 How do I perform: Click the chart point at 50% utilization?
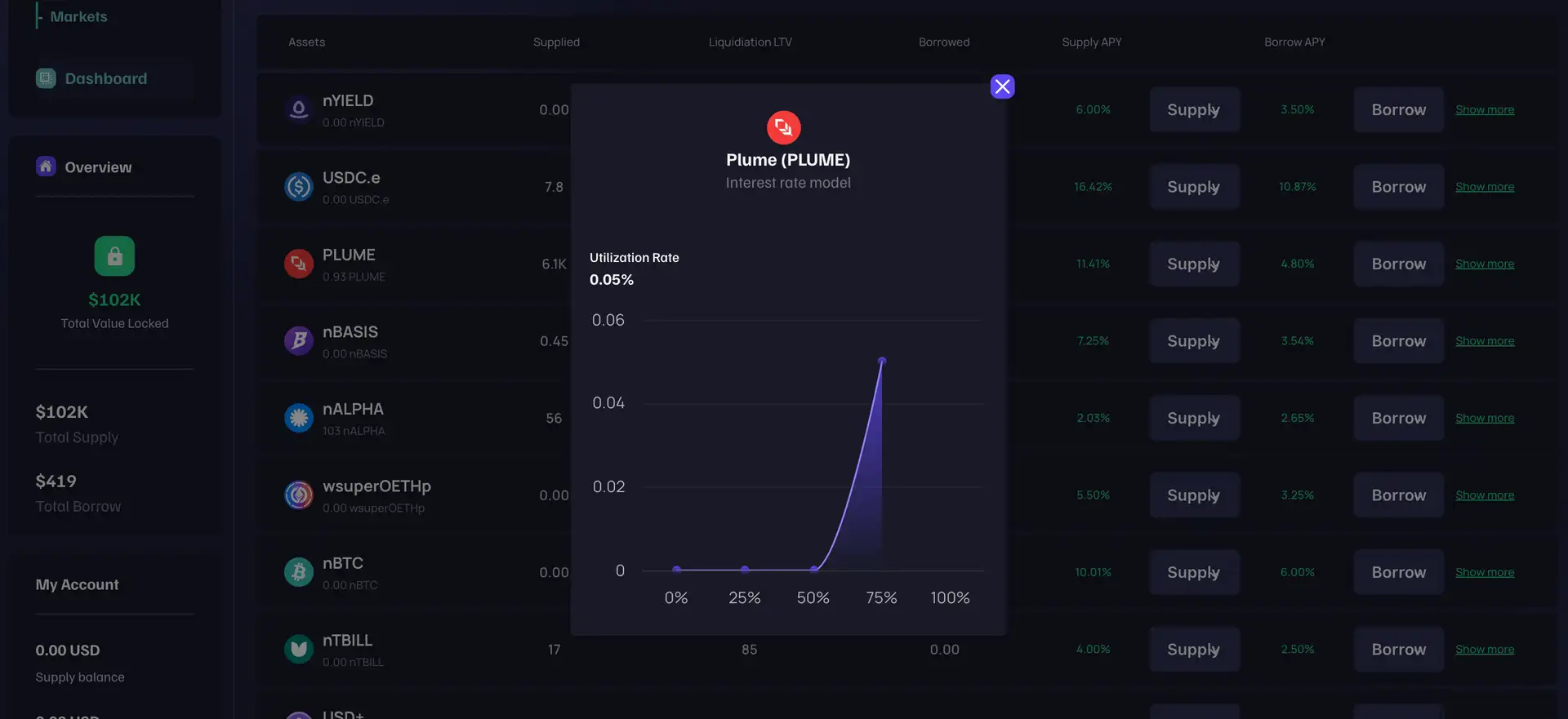pyautogui.click(x=814, y=569)
